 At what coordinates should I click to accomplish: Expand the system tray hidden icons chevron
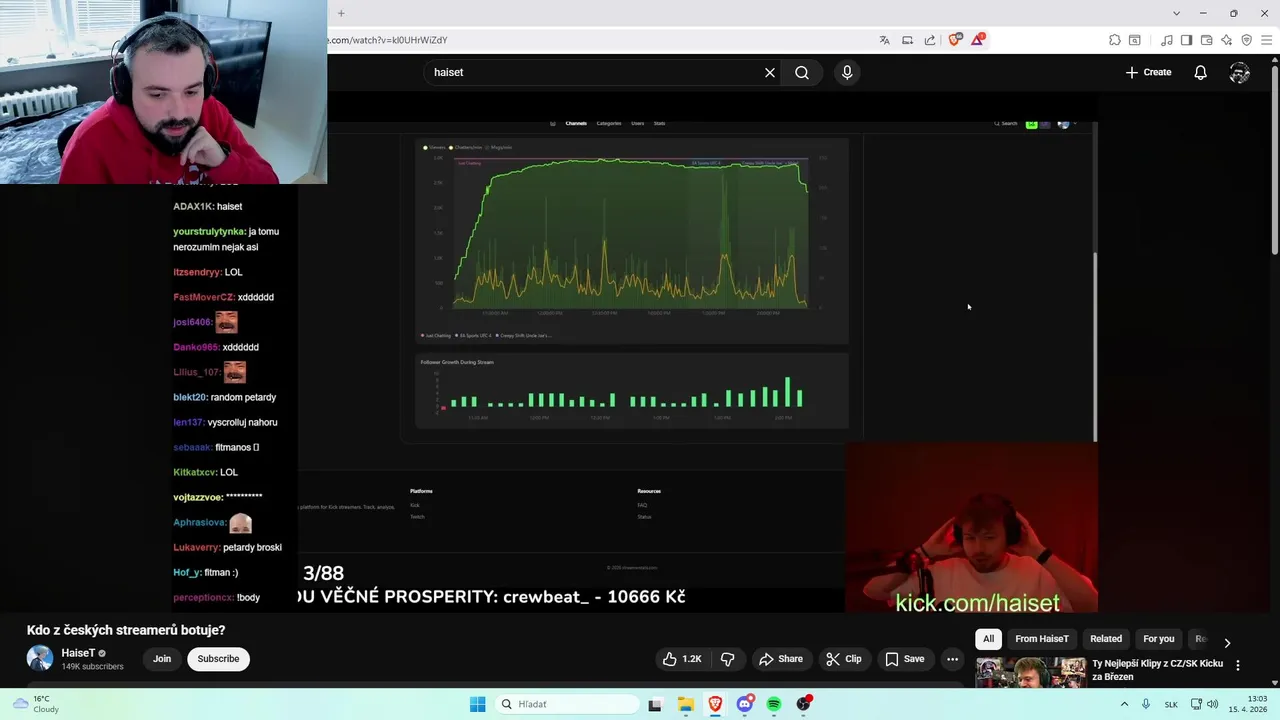(x=1124, y=704)
